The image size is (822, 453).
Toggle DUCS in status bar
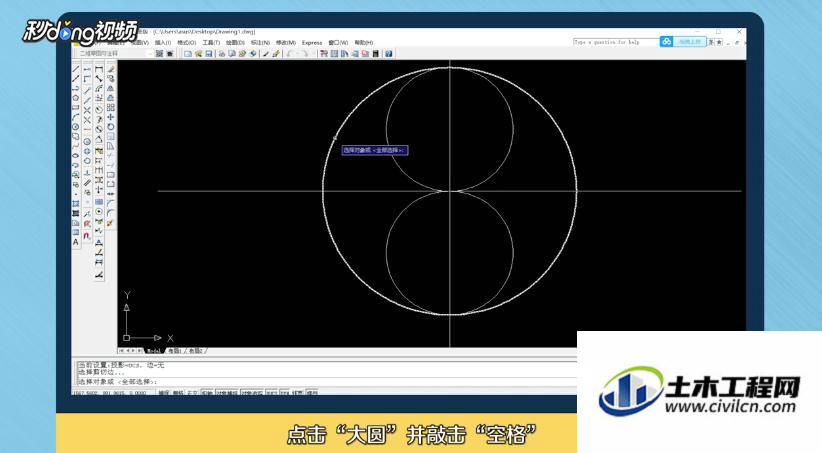coord(271,392)
